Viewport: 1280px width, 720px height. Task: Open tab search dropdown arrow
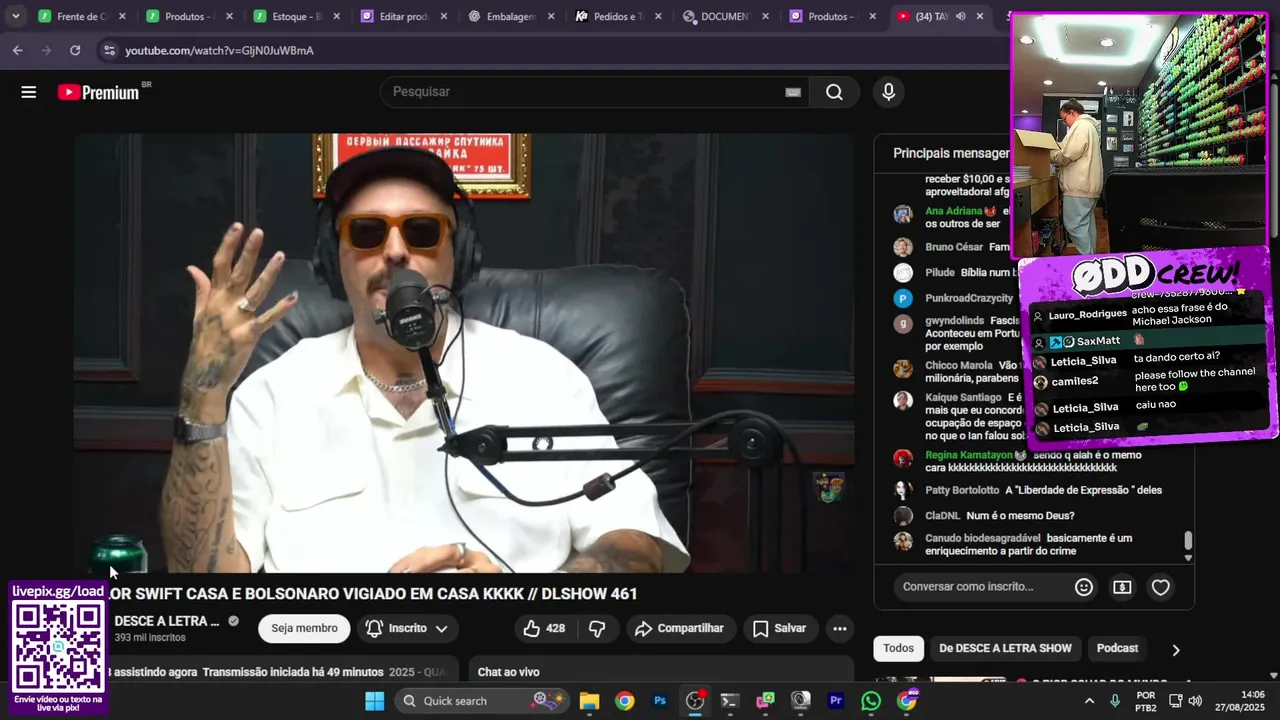pos(15,16)
